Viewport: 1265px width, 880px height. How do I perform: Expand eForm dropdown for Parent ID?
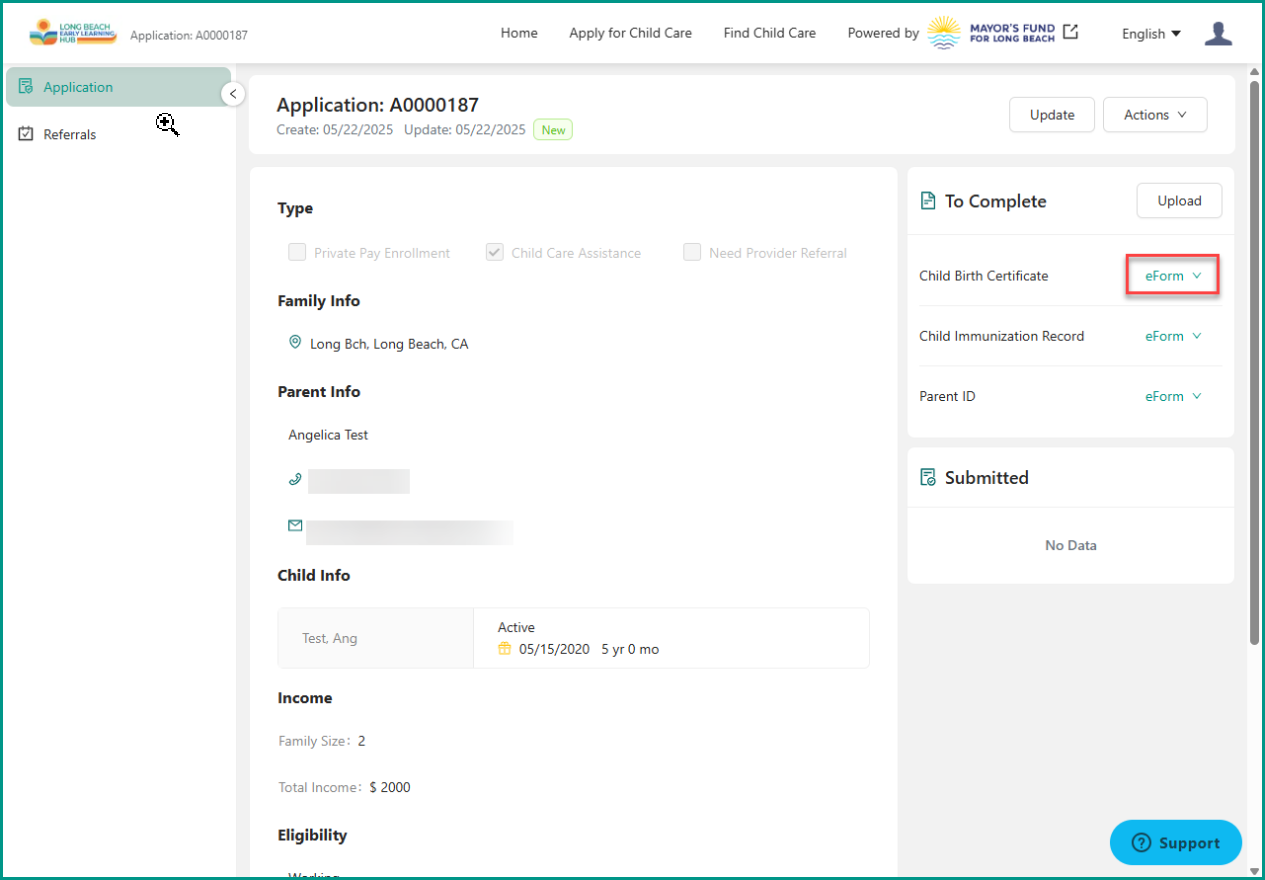point(1173,396)
